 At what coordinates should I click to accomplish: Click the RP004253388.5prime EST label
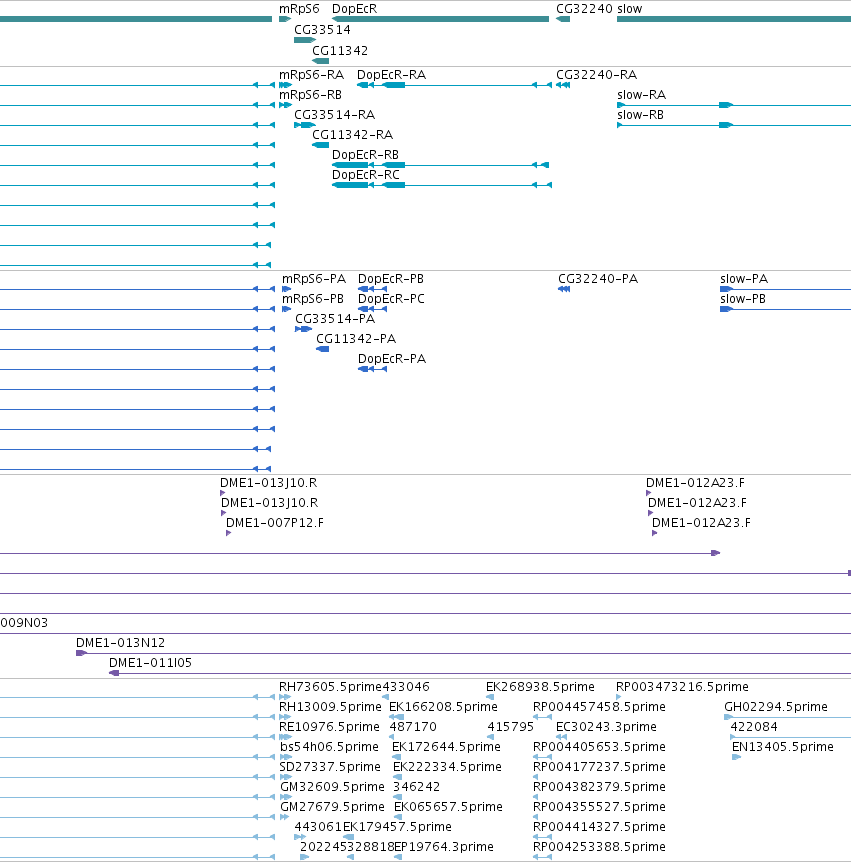(599, 847)
